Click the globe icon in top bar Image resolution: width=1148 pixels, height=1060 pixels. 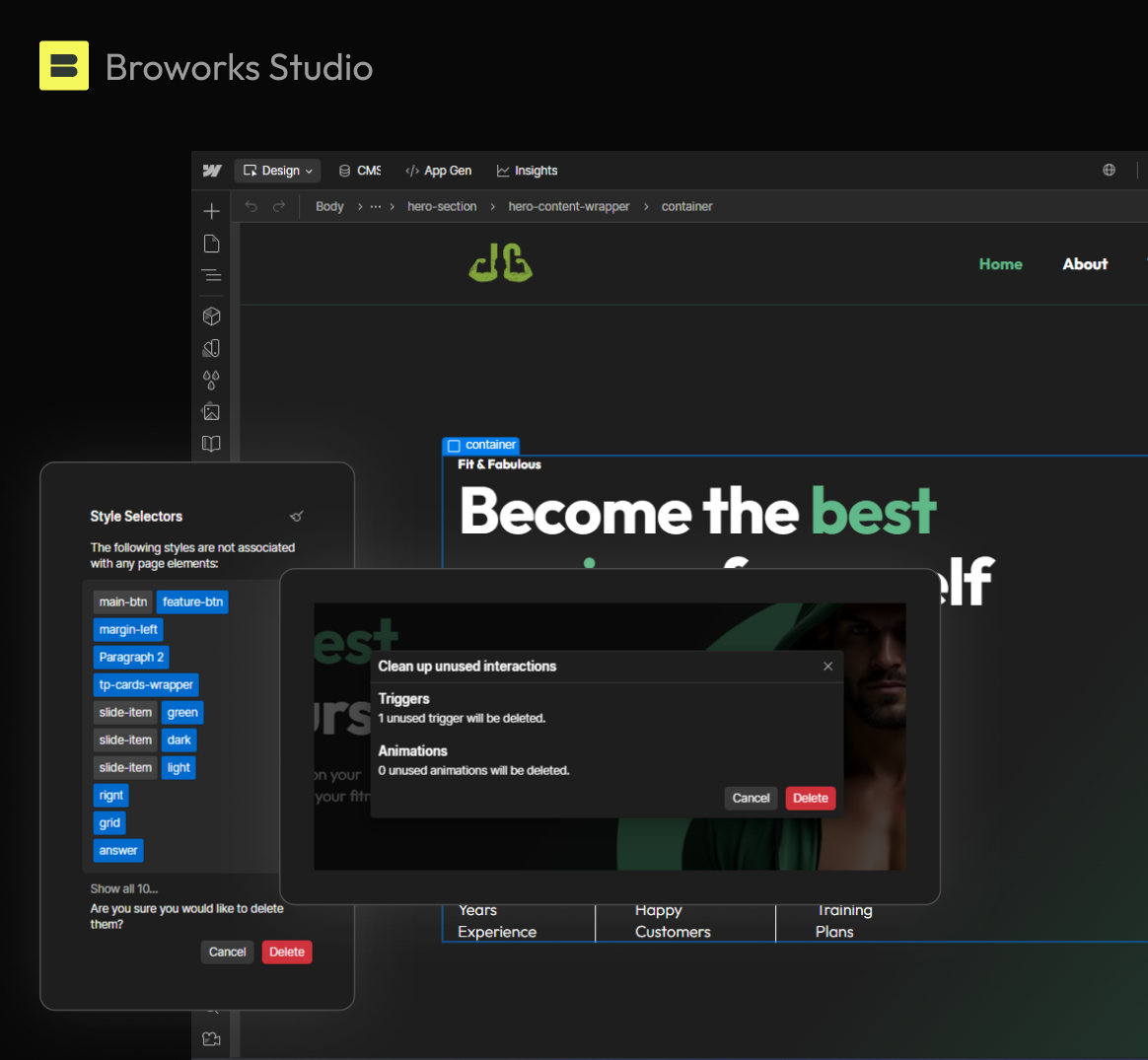1110,170
